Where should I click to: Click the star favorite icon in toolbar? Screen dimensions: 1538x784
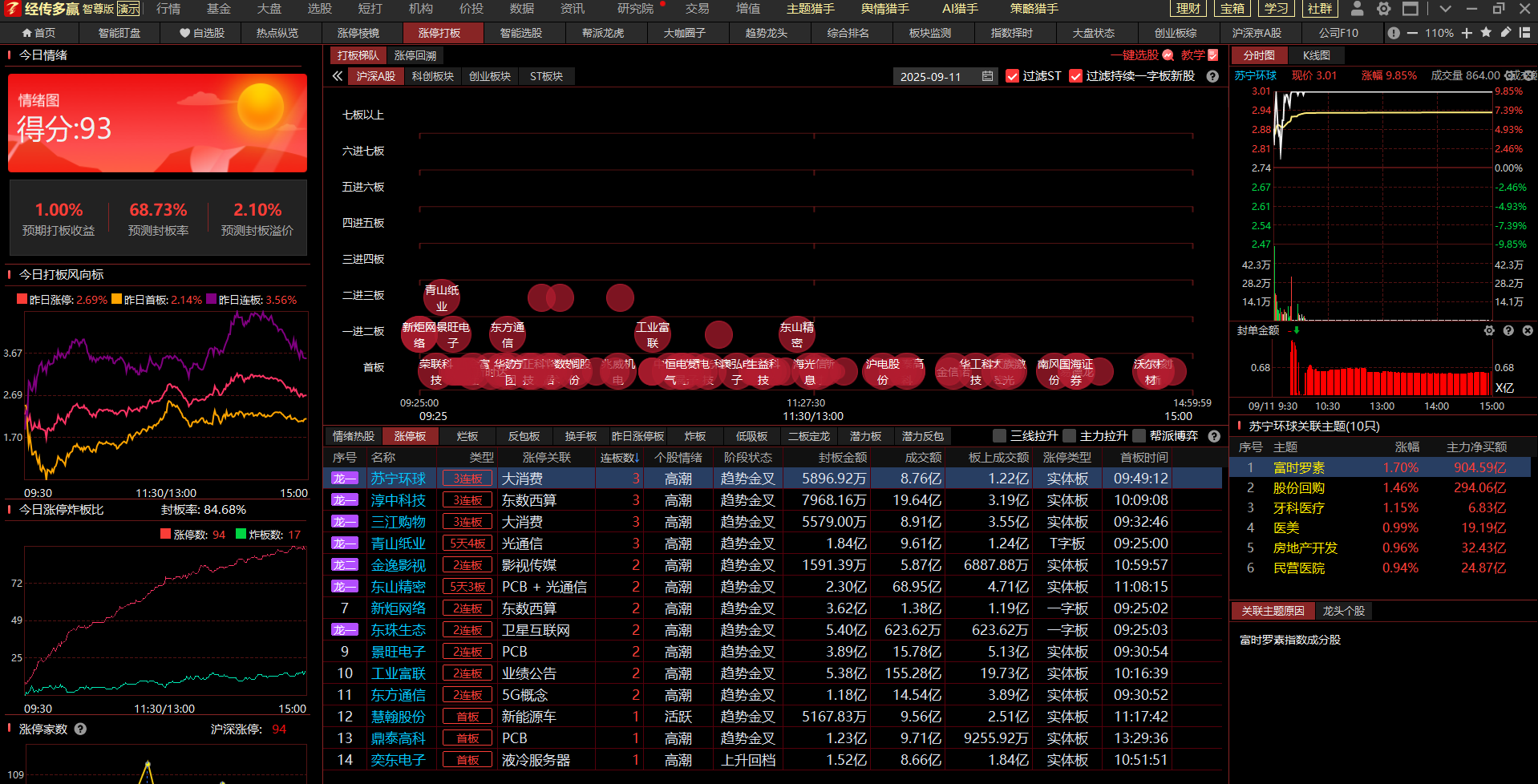click(x=1486, y=32)
